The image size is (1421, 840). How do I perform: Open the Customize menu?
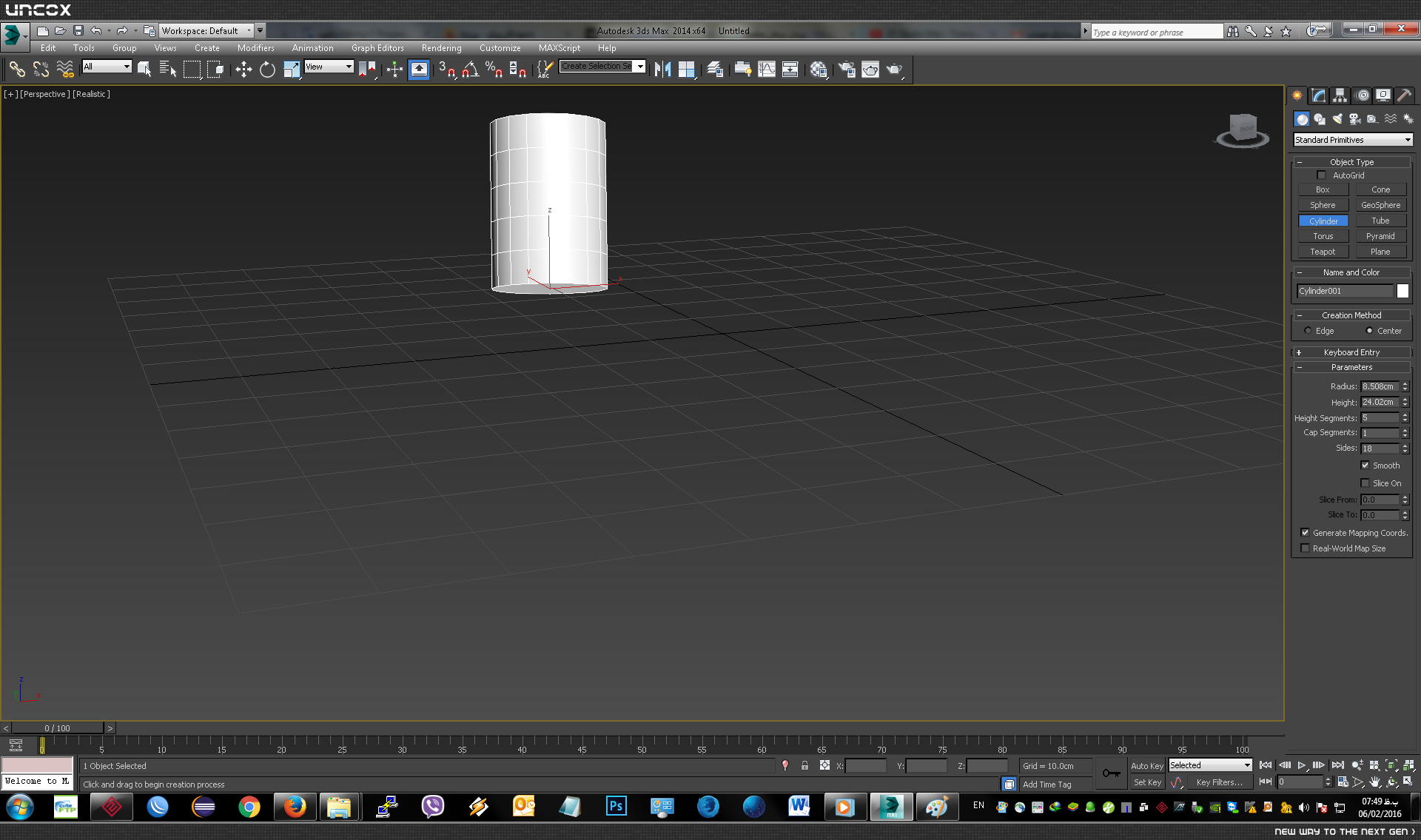click(500, 48)
